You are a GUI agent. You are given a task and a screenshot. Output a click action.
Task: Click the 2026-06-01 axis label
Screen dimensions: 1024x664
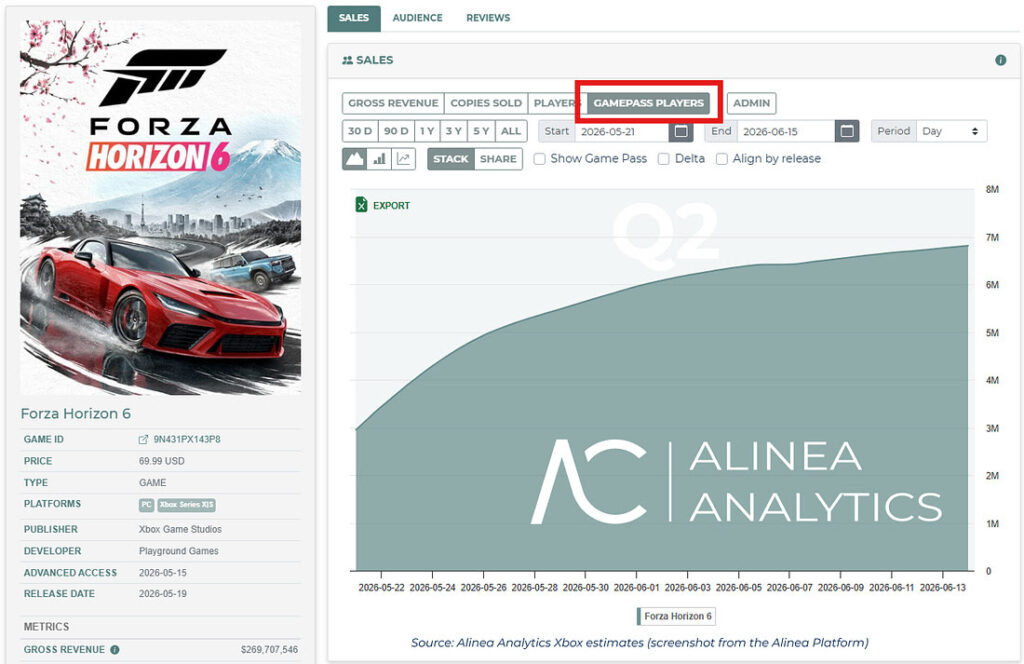click(637, 588)
